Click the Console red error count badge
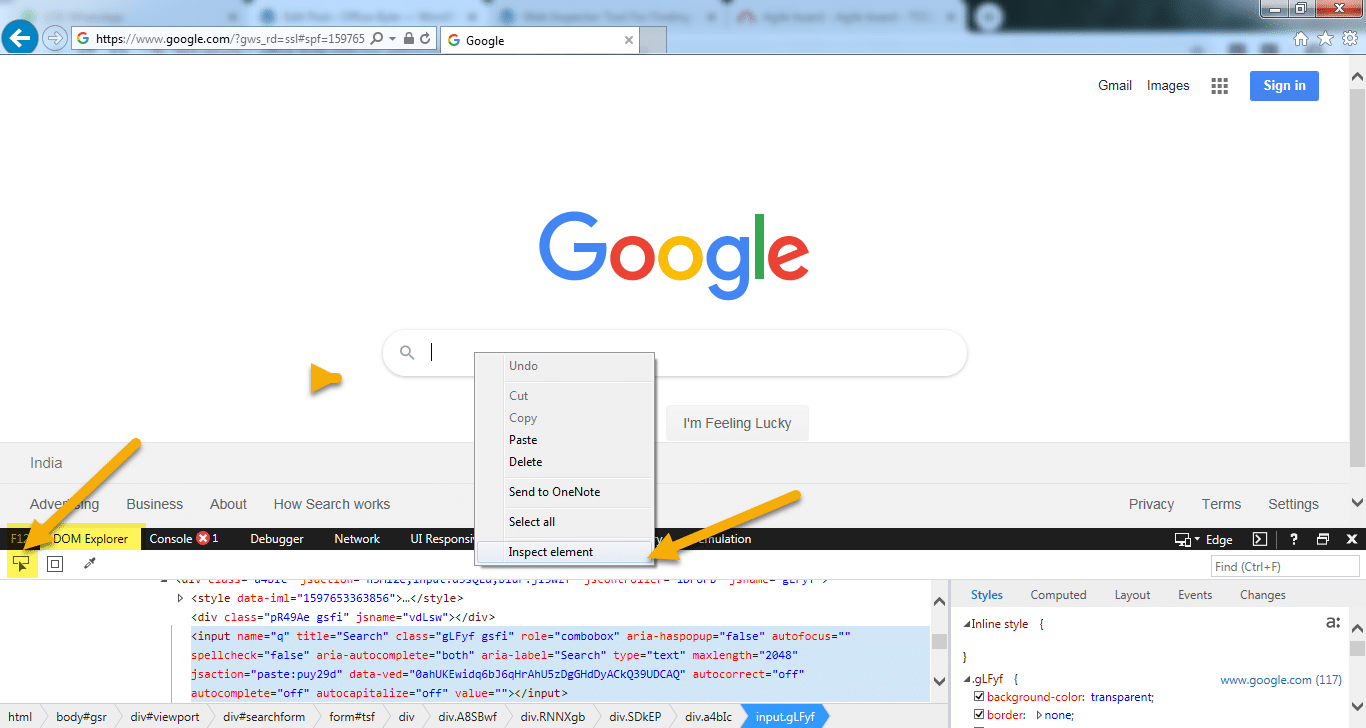The image size is (1366, 728). click(x=204, y=538)
